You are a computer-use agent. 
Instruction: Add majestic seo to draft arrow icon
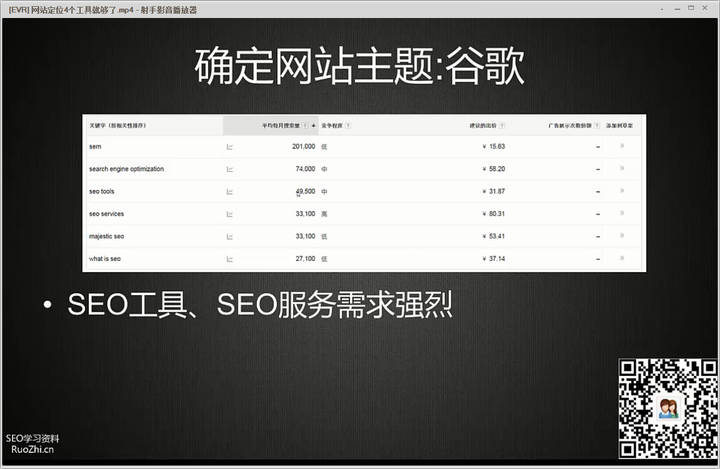pos(622,236)
